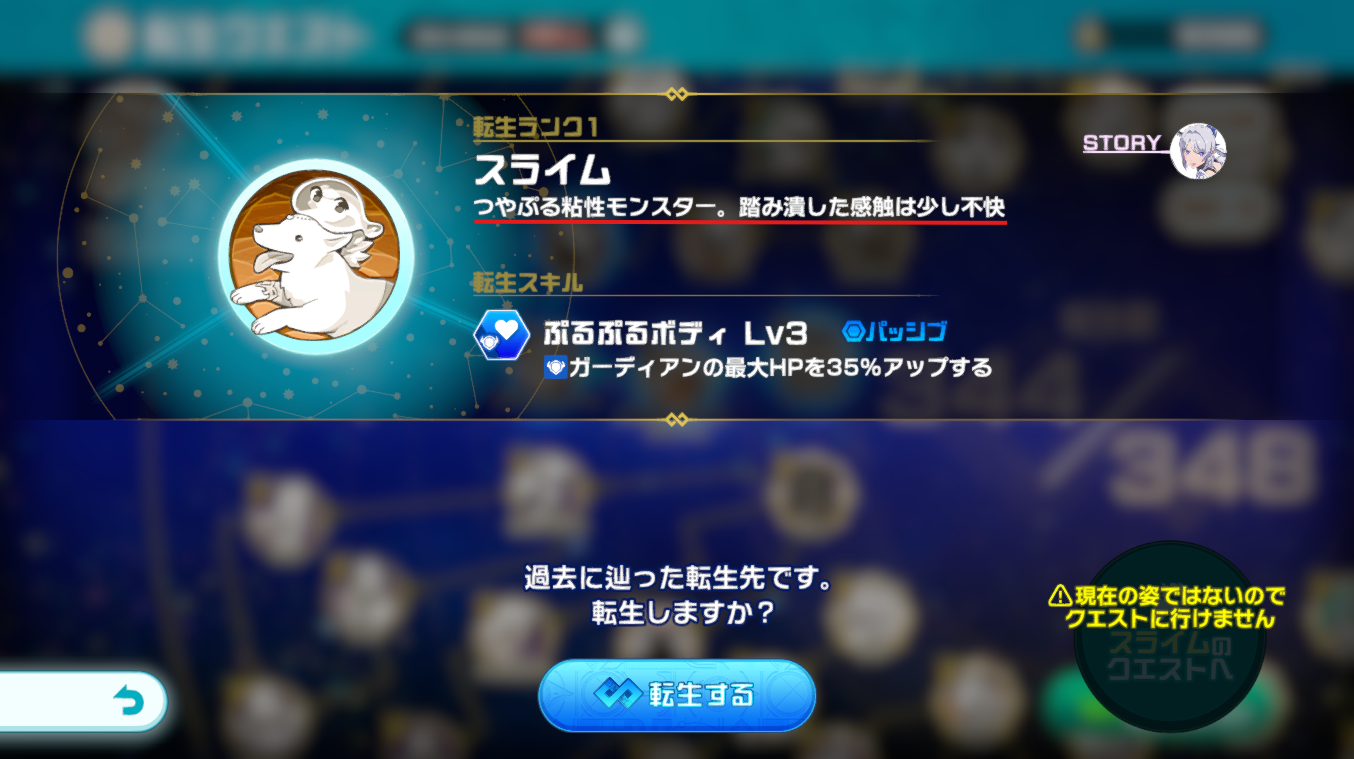
Task: Tap the quest unavailable warning message
Action: 1167,608
